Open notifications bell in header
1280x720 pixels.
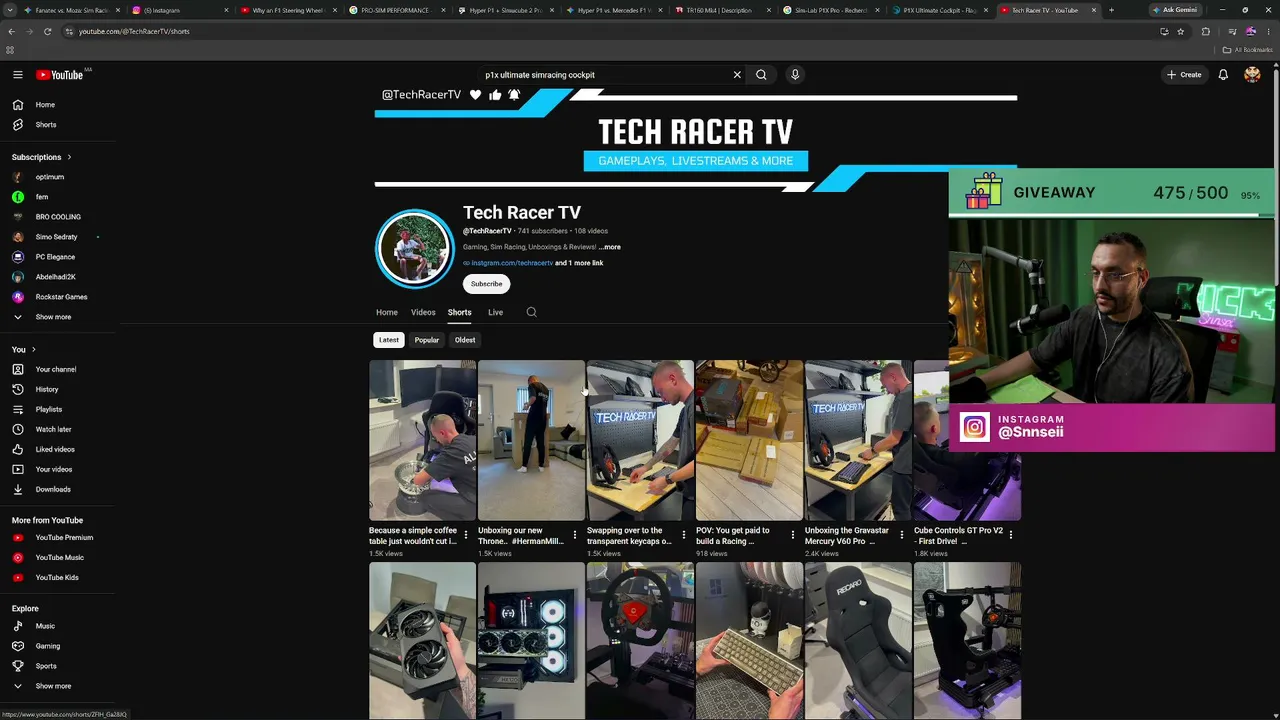(x=1223, y=75)
